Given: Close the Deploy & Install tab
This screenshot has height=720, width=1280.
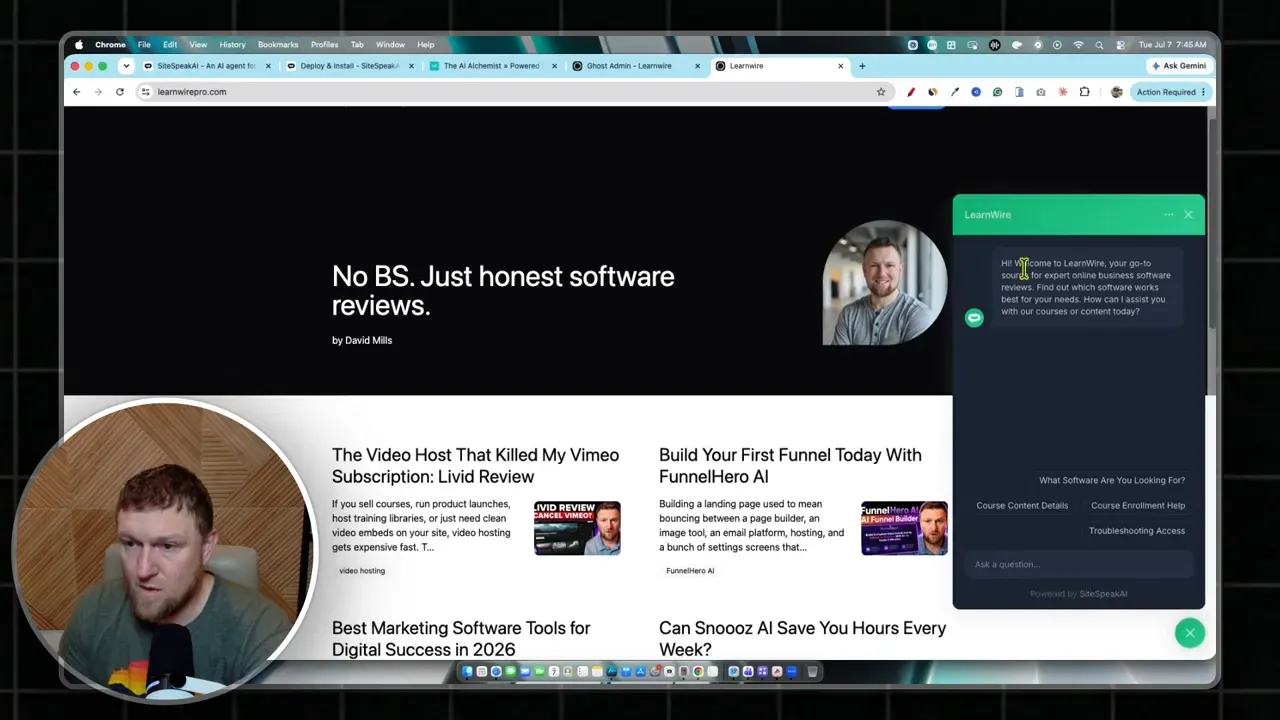Looking at the screenshot, I should [411, 66].
